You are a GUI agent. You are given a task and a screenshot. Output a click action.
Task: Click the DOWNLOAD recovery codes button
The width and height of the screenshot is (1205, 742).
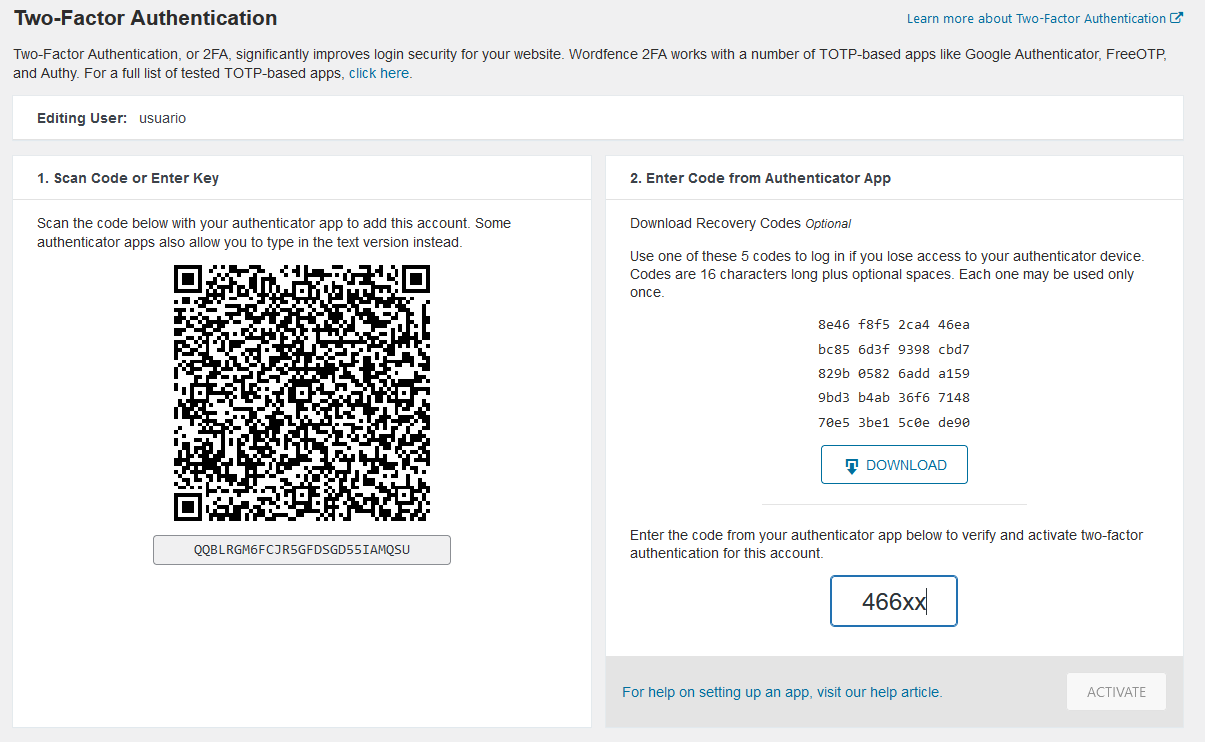(x=894, y=465)
